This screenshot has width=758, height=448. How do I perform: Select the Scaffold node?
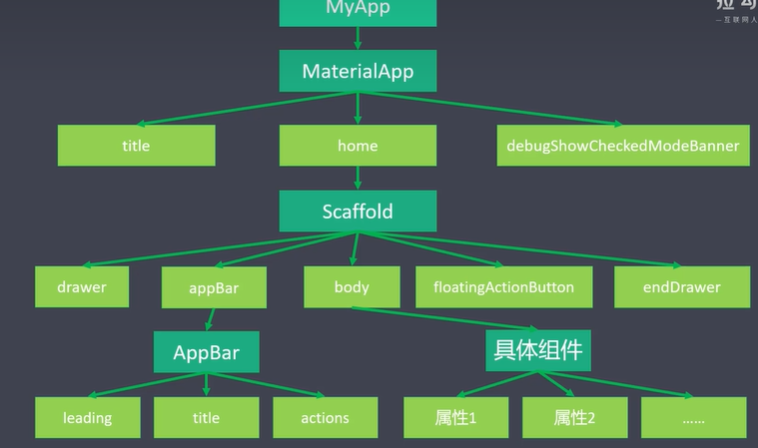(357, 212)
